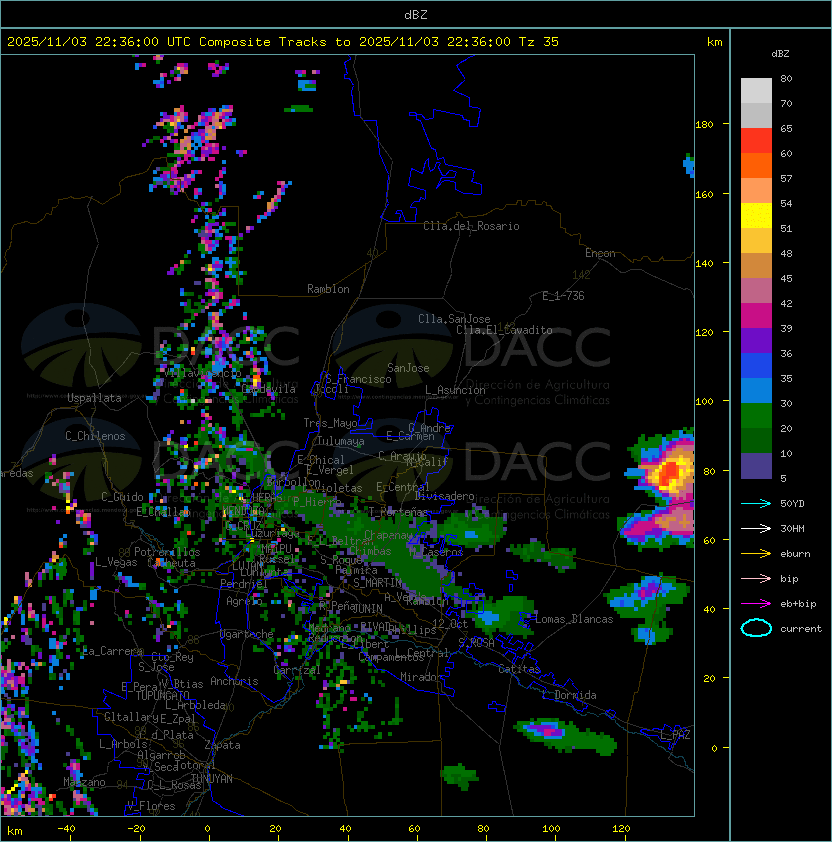Click the 'Zapata' map label

tap(222, 745)
